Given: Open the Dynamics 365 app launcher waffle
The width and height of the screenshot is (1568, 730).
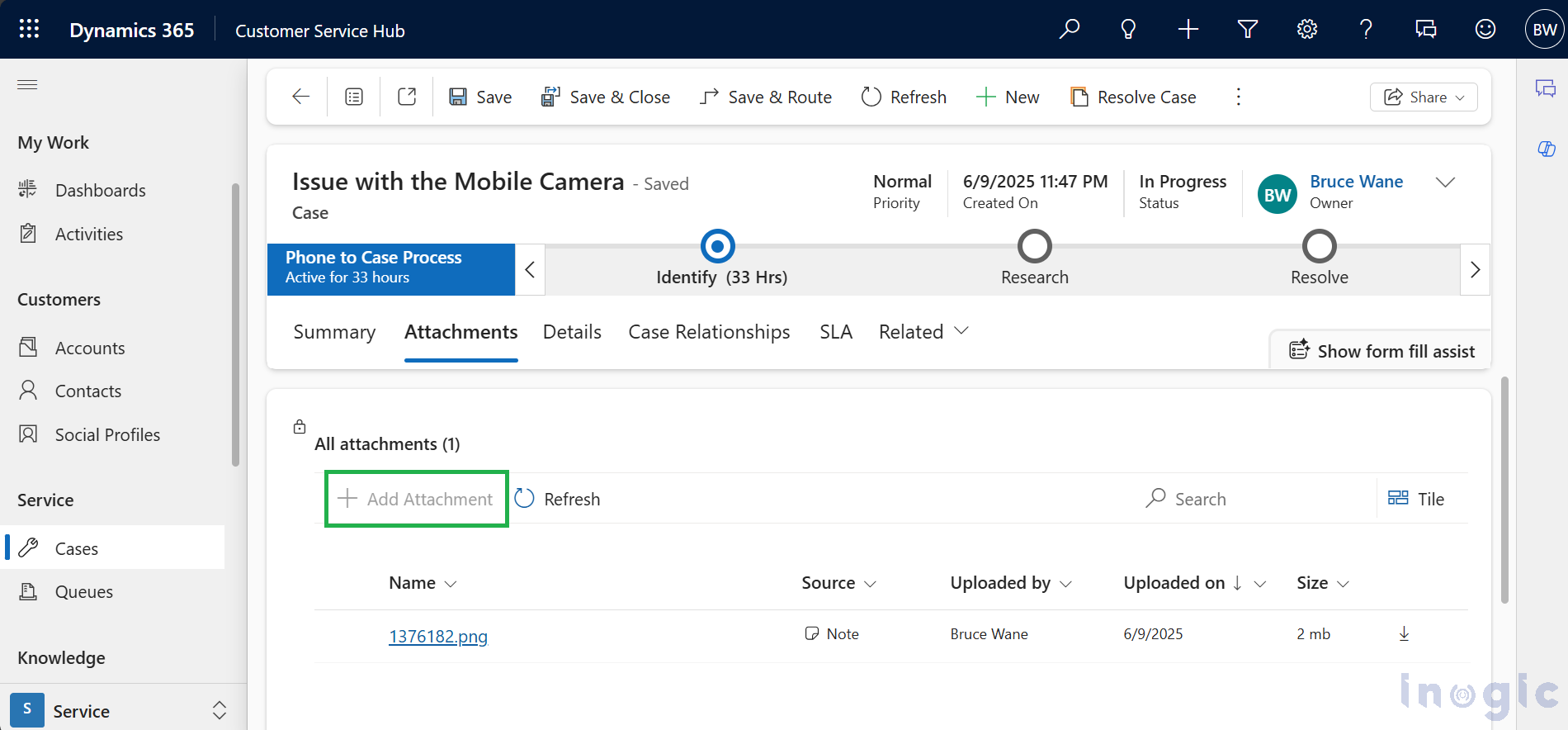Looking at the screenshot, I should (29, 30).
